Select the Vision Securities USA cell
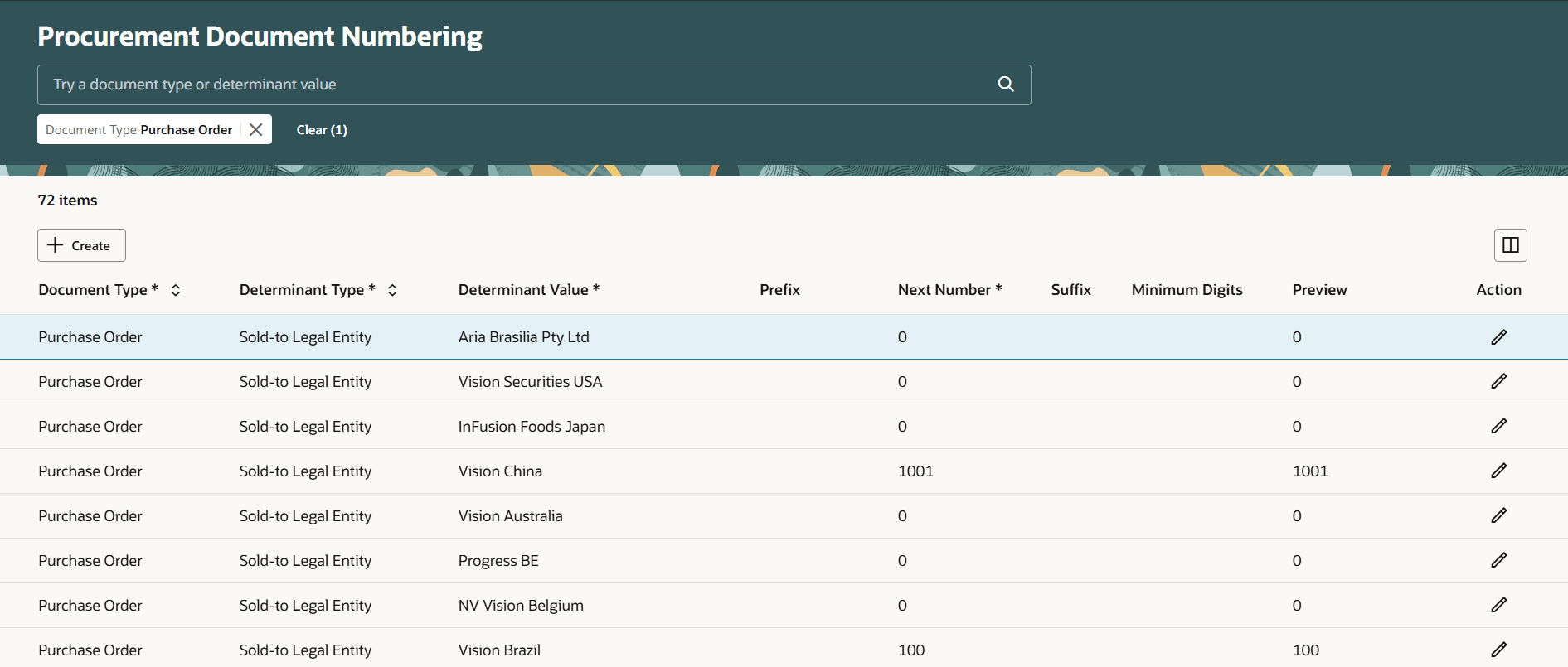 531,382
